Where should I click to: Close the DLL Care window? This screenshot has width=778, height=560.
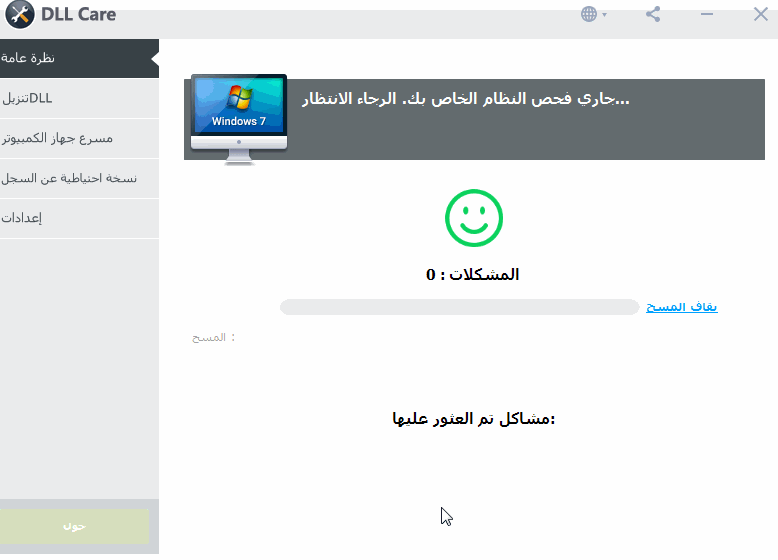coord(760,14)
